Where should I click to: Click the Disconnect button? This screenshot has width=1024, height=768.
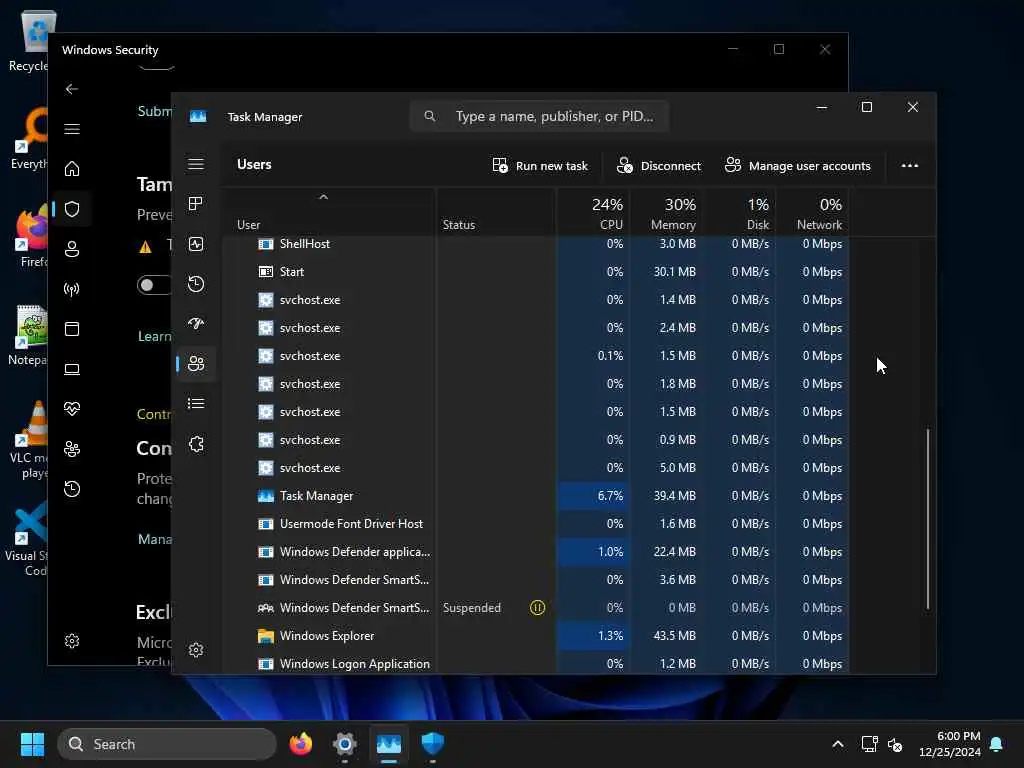click(x=658, y=166)
